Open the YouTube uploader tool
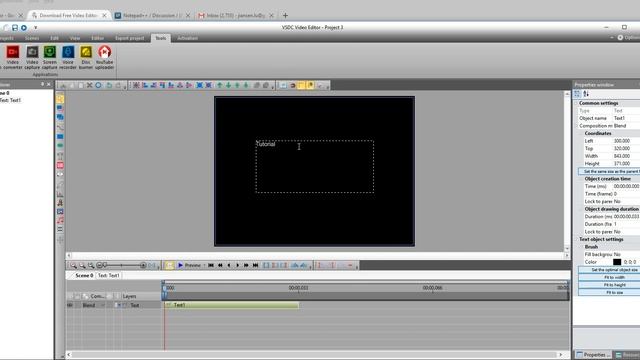Image resolution: width=640 pixels, height=360 pixels. point(104,57)
